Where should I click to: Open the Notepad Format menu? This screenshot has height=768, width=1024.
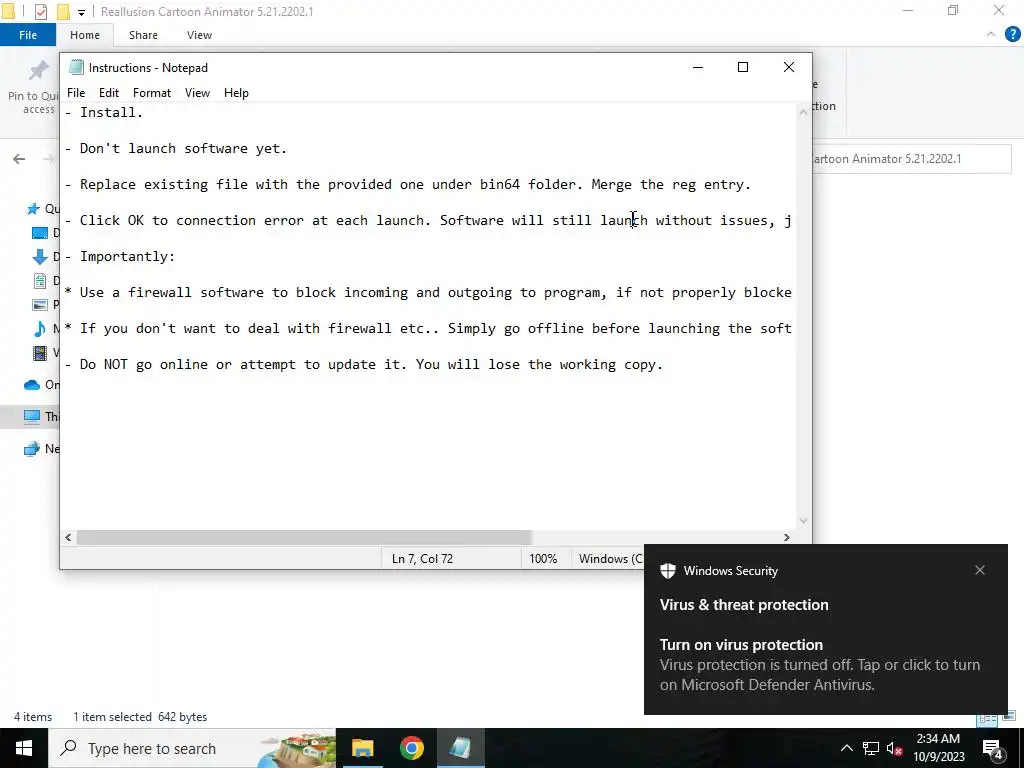pyautogui.click(x=152, y=93)
